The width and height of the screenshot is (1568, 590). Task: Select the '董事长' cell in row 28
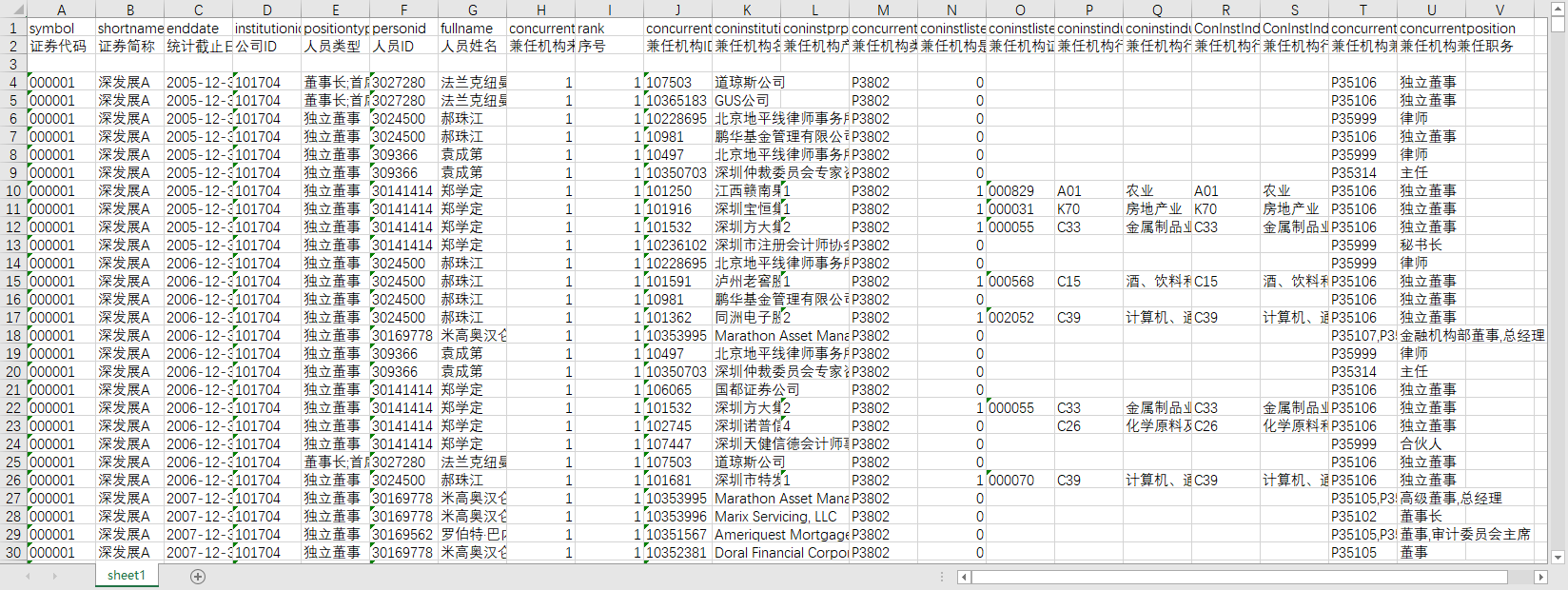tap(1432, 516)
